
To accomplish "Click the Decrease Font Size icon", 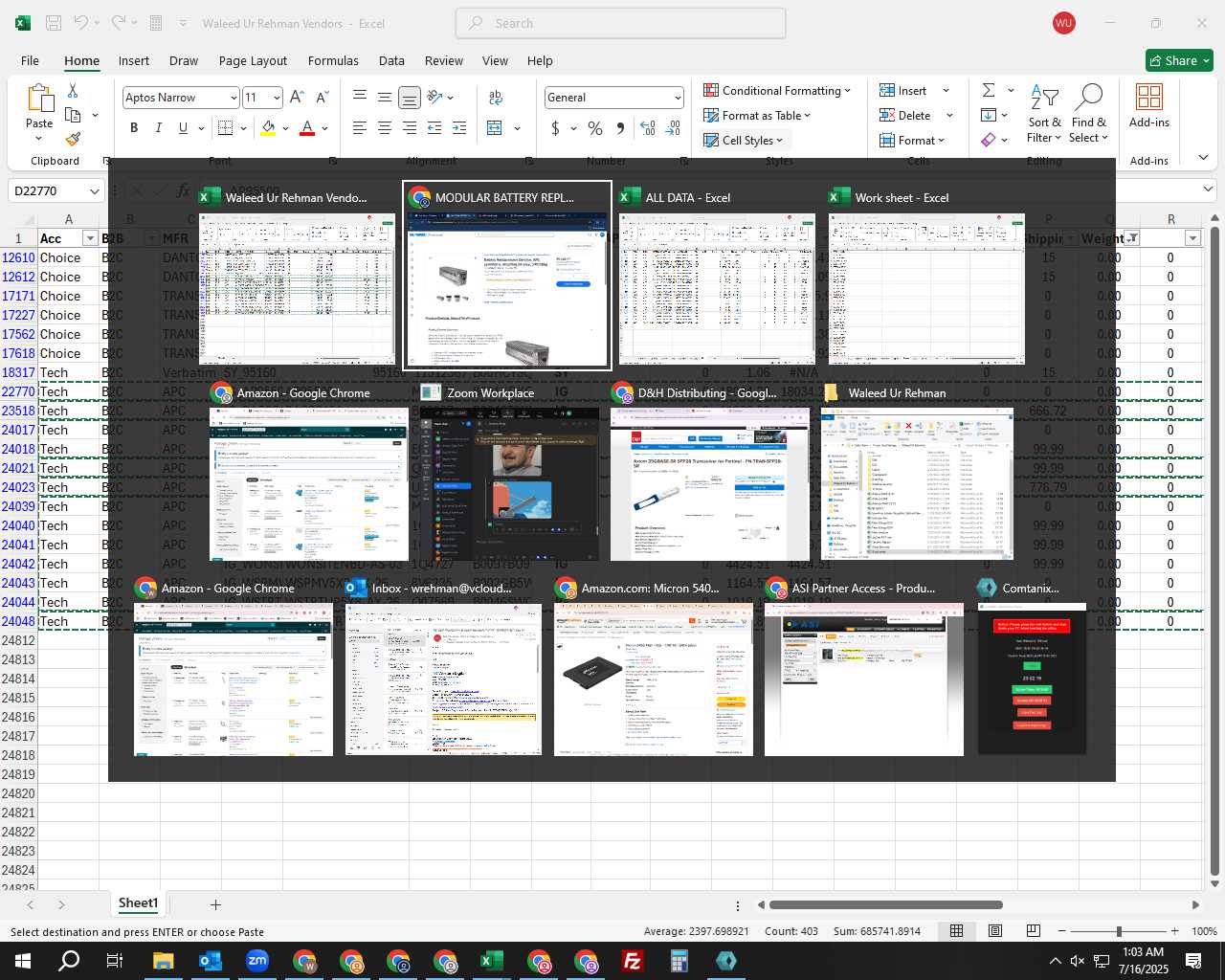I will (322, 98).
